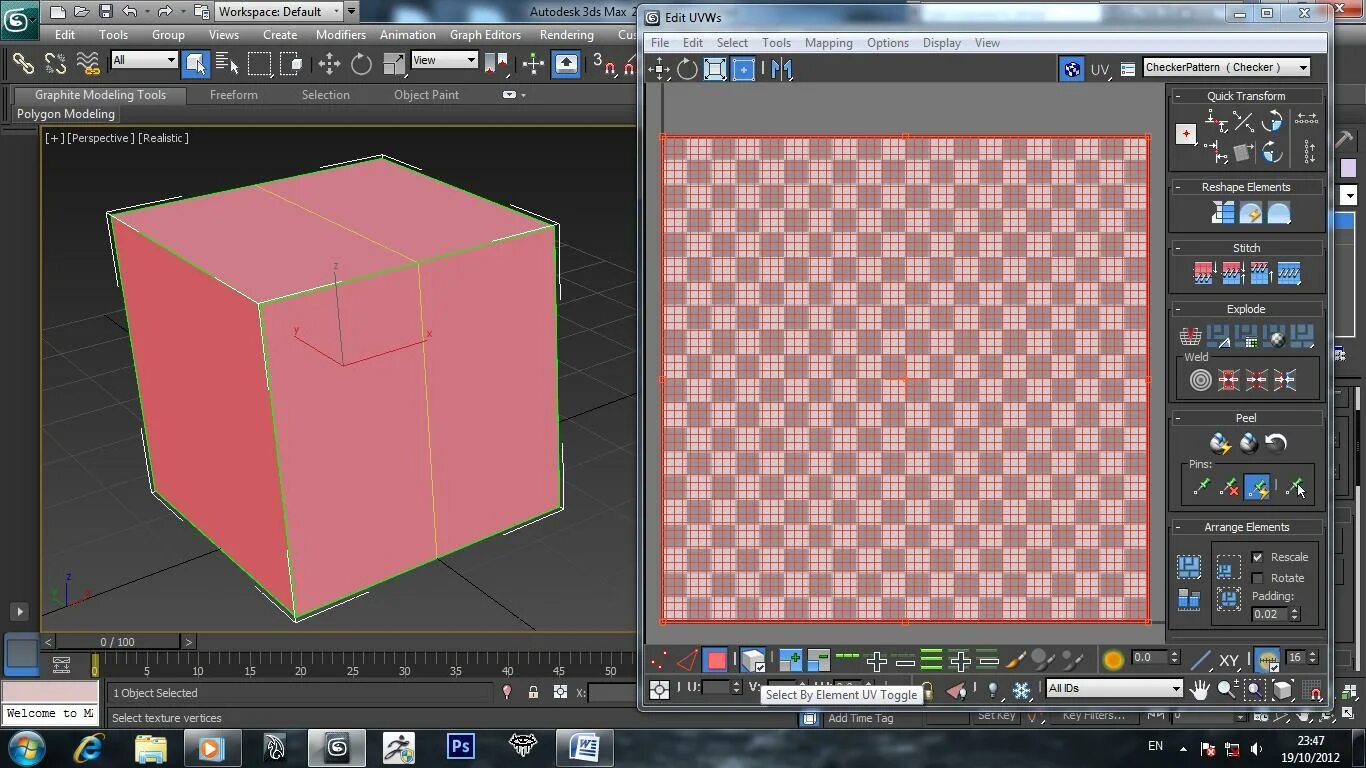Viewport: 1366px width, 768px height.
Task: Toggle the Absolute/Offset UV type-in icon
Action: point(659,689)
